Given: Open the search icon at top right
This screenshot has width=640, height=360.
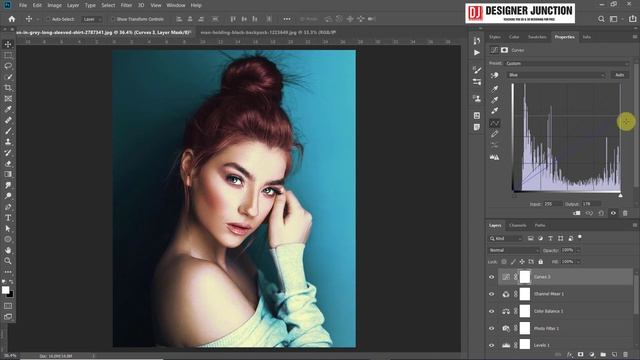Looking at the screenshot, I should pyautogui.click(x=601, y=19).
